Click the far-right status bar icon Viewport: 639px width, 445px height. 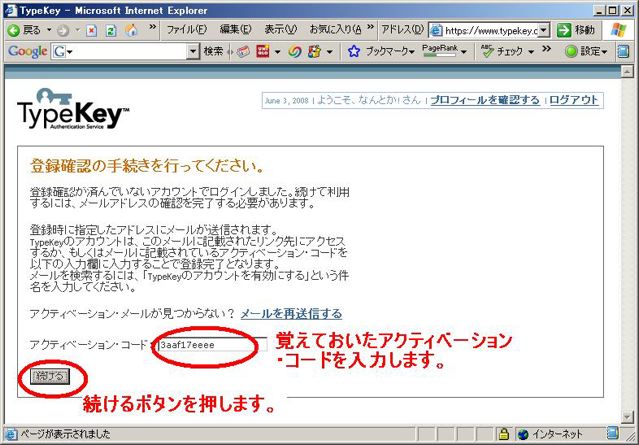click(x=612, y=433)
